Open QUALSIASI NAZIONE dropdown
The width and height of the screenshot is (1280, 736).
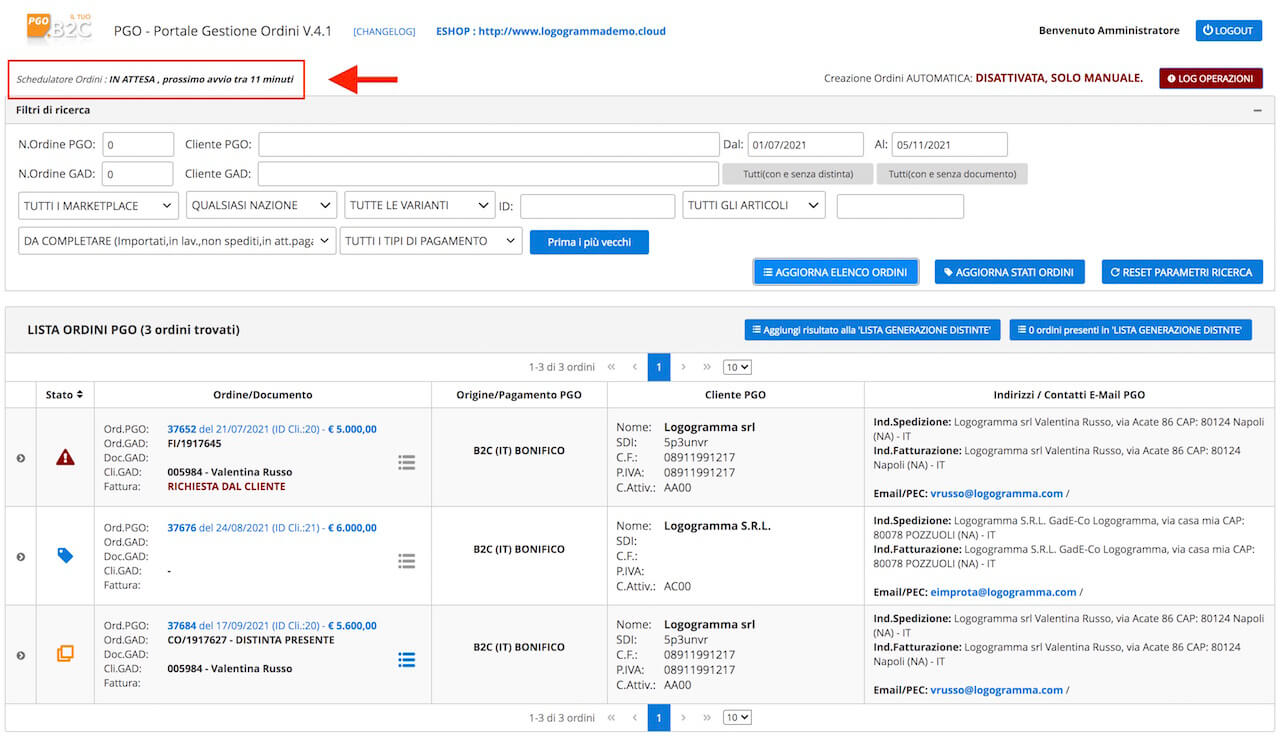tap(261, 205)
